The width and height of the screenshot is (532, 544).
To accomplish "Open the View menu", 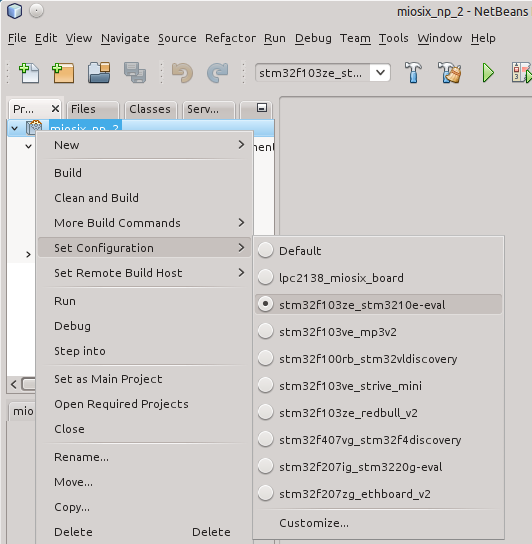I will pos(79,38).
